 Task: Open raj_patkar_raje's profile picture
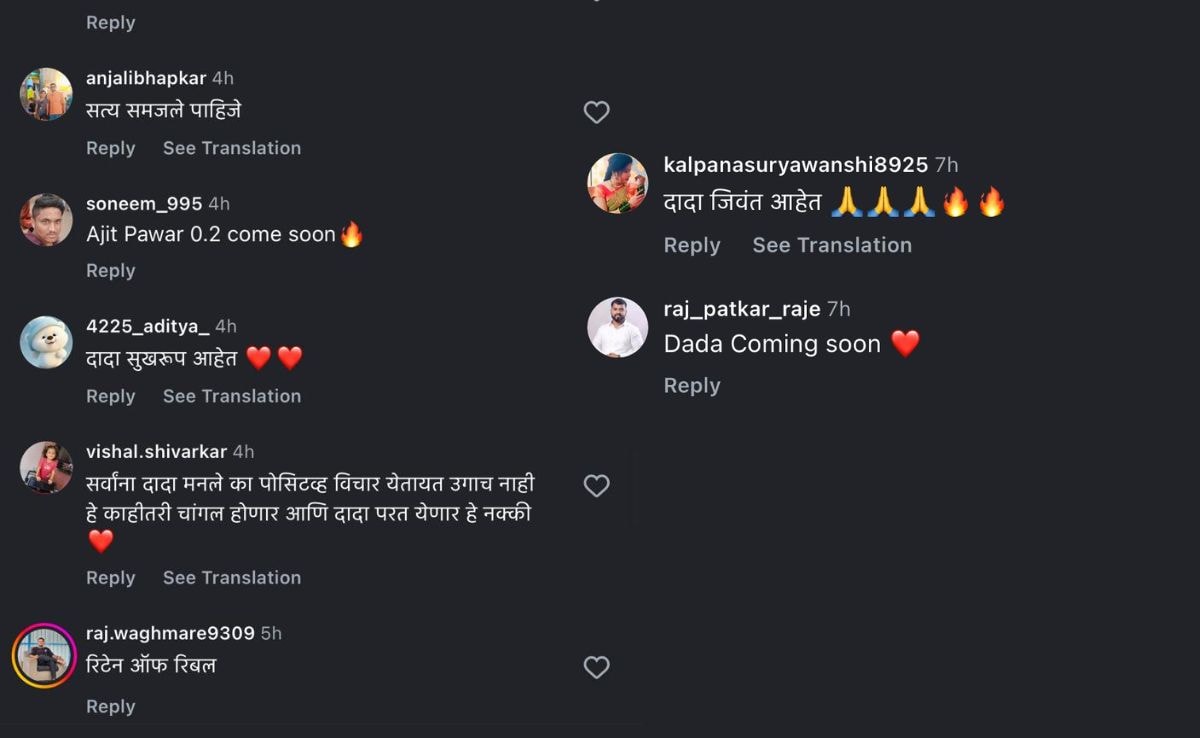[617, 327]
